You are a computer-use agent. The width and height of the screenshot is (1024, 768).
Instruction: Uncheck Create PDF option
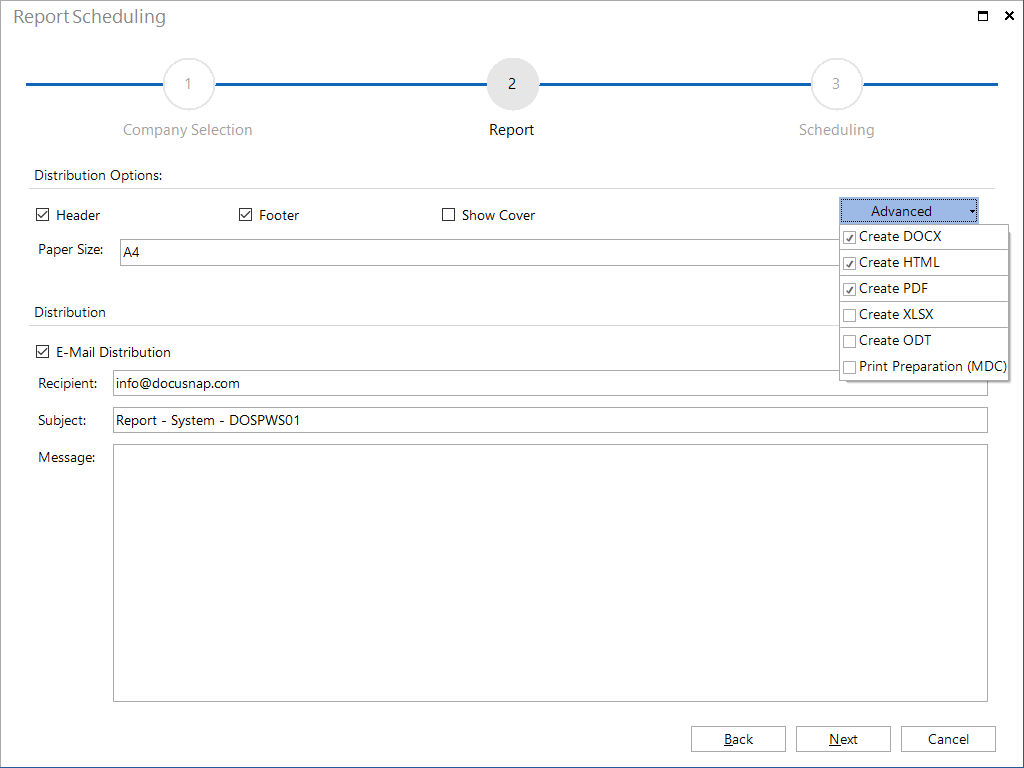click(850, 289)
